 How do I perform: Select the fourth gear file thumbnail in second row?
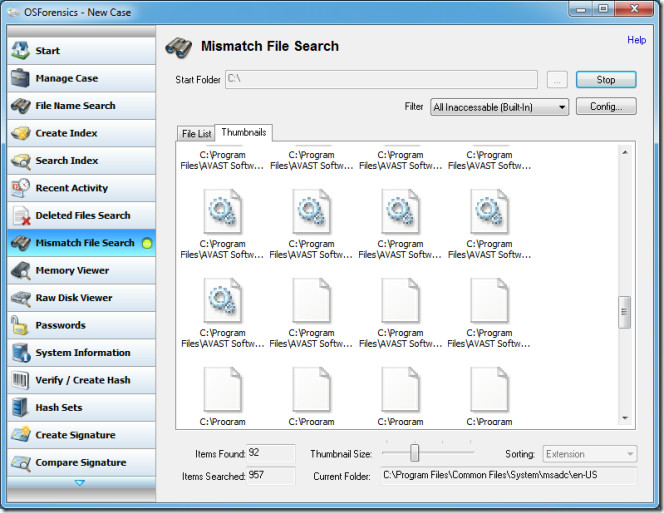tap(489, 211)
